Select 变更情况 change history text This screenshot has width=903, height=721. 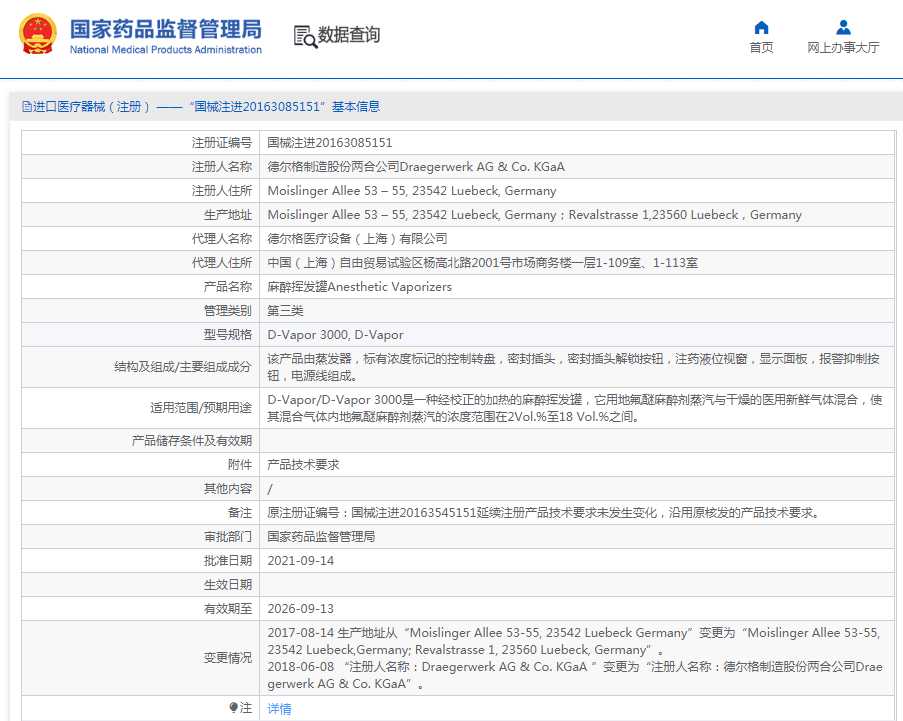pyautogui.click(x=575, y=658)
